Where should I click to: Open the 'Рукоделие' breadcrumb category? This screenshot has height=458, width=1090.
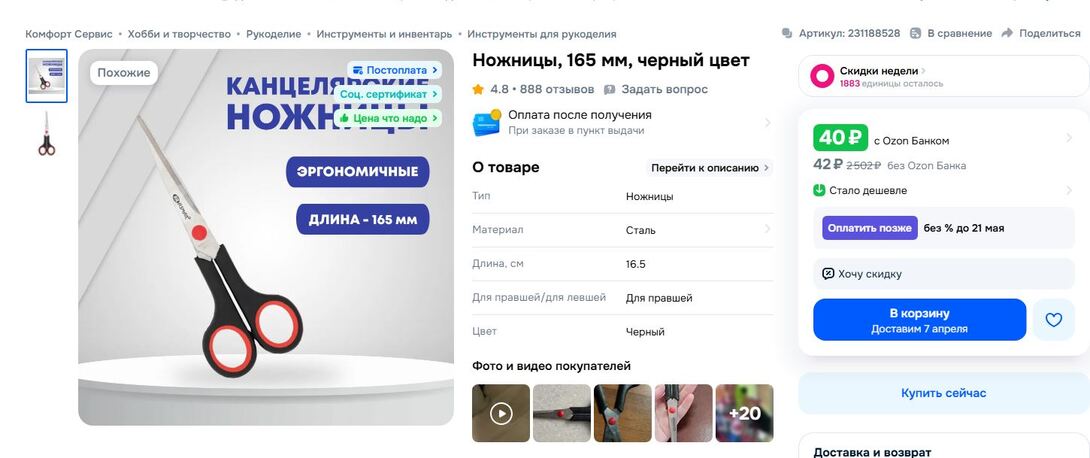pos(274,34)
